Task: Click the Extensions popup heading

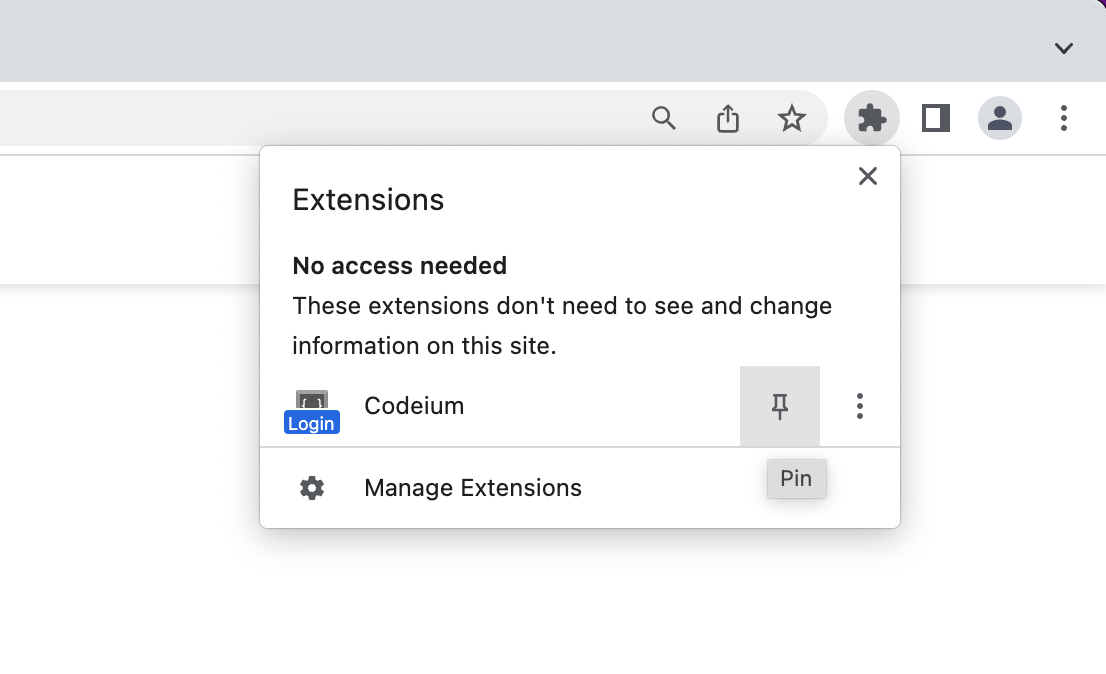Action: click(368, 199)
